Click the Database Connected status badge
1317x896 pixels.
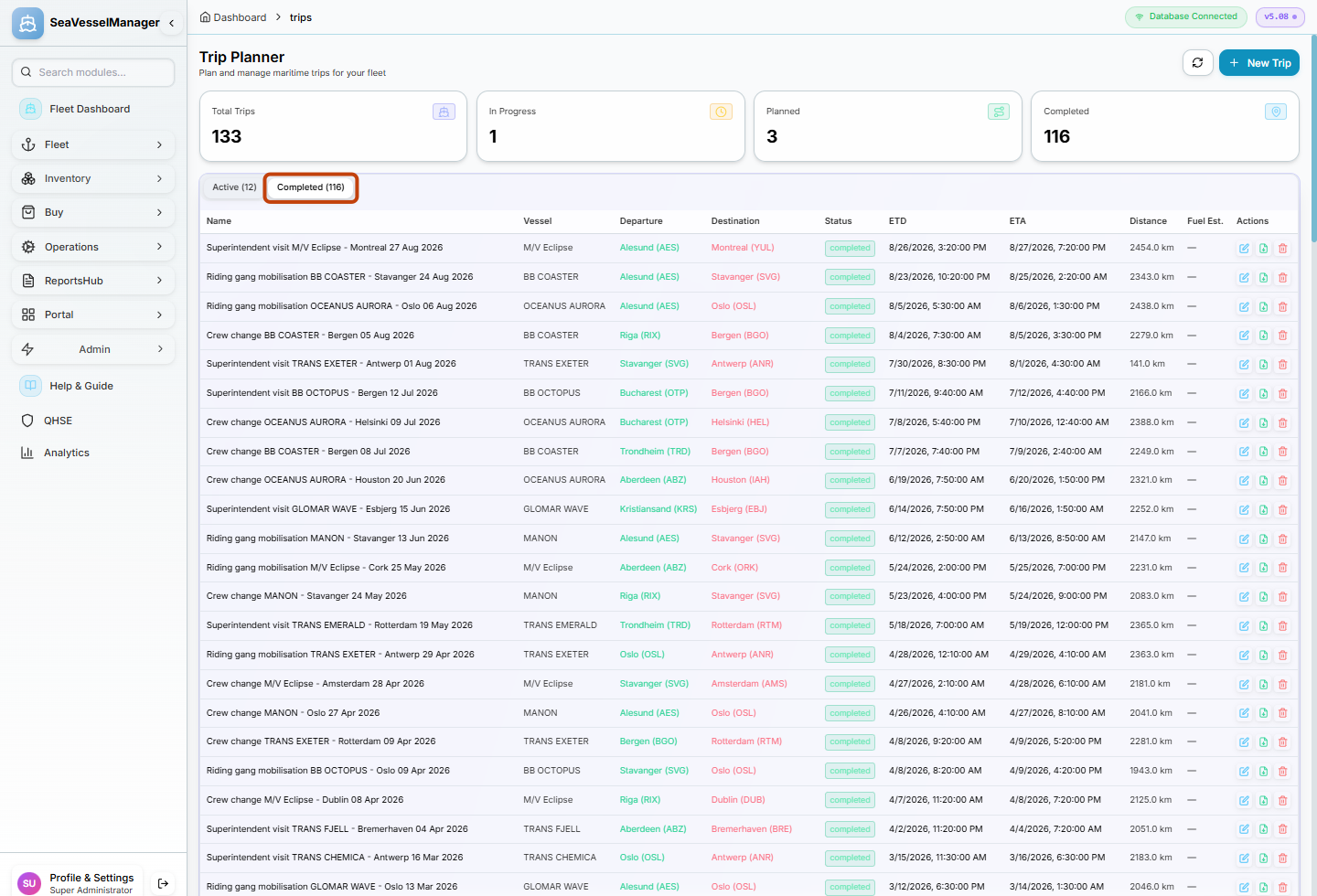point(1186,16)
